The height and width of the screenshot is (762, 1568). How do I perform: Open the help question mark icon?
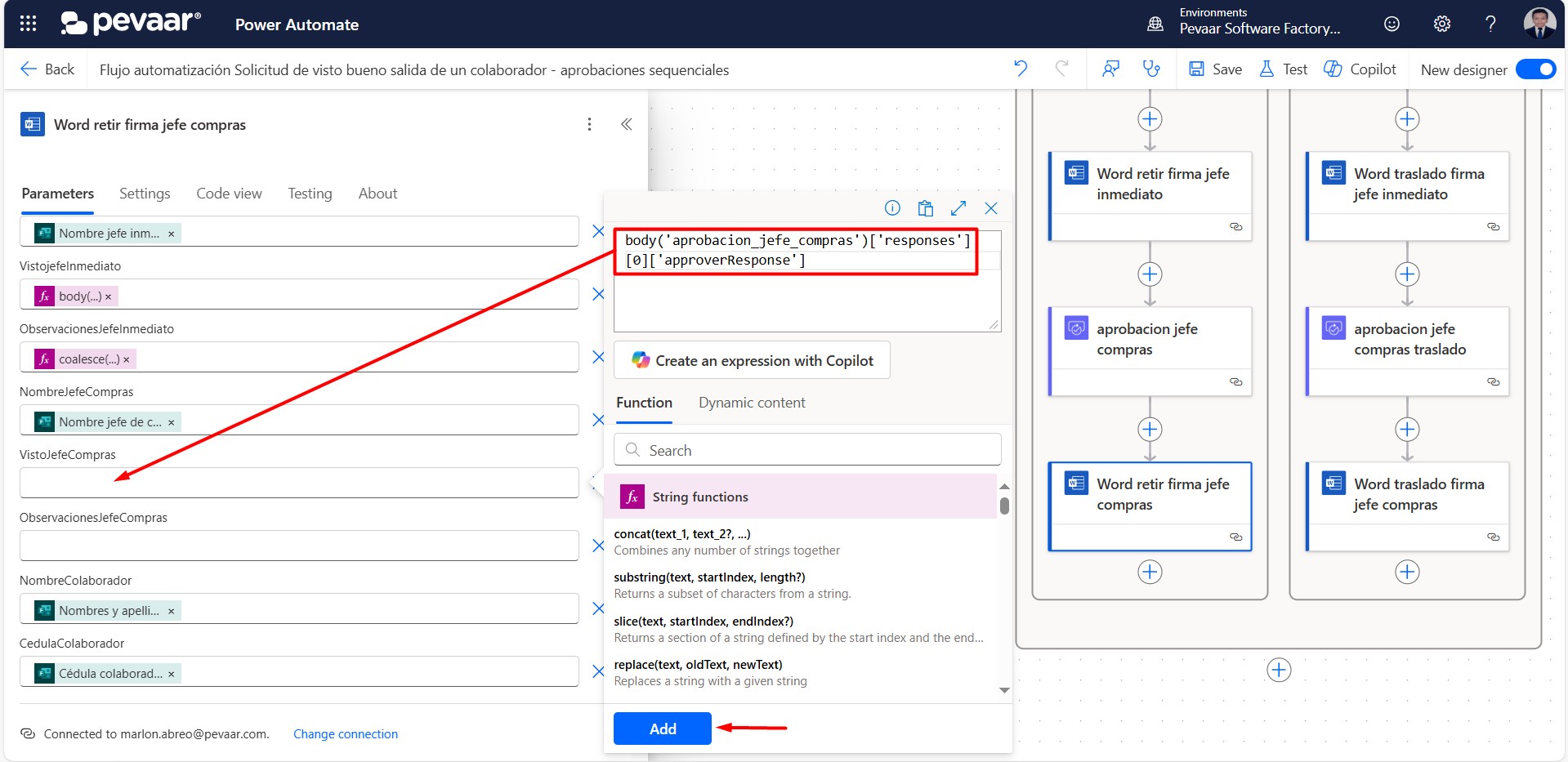tap(1490, 24)
